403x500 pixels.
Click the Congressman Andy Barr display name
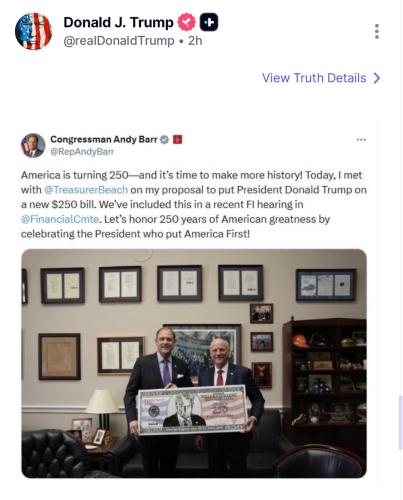pos(104,139)
